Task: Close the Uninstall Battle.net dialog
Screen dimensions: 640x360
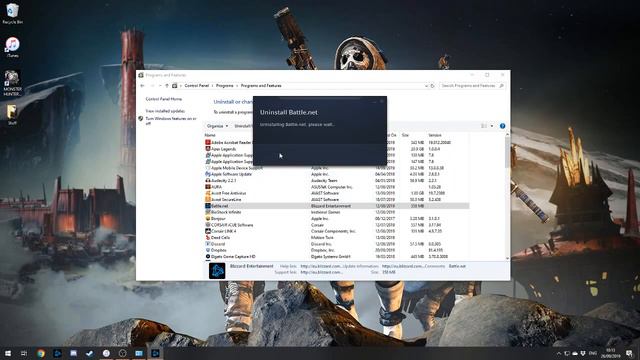Action: click(x=382, y=101)
